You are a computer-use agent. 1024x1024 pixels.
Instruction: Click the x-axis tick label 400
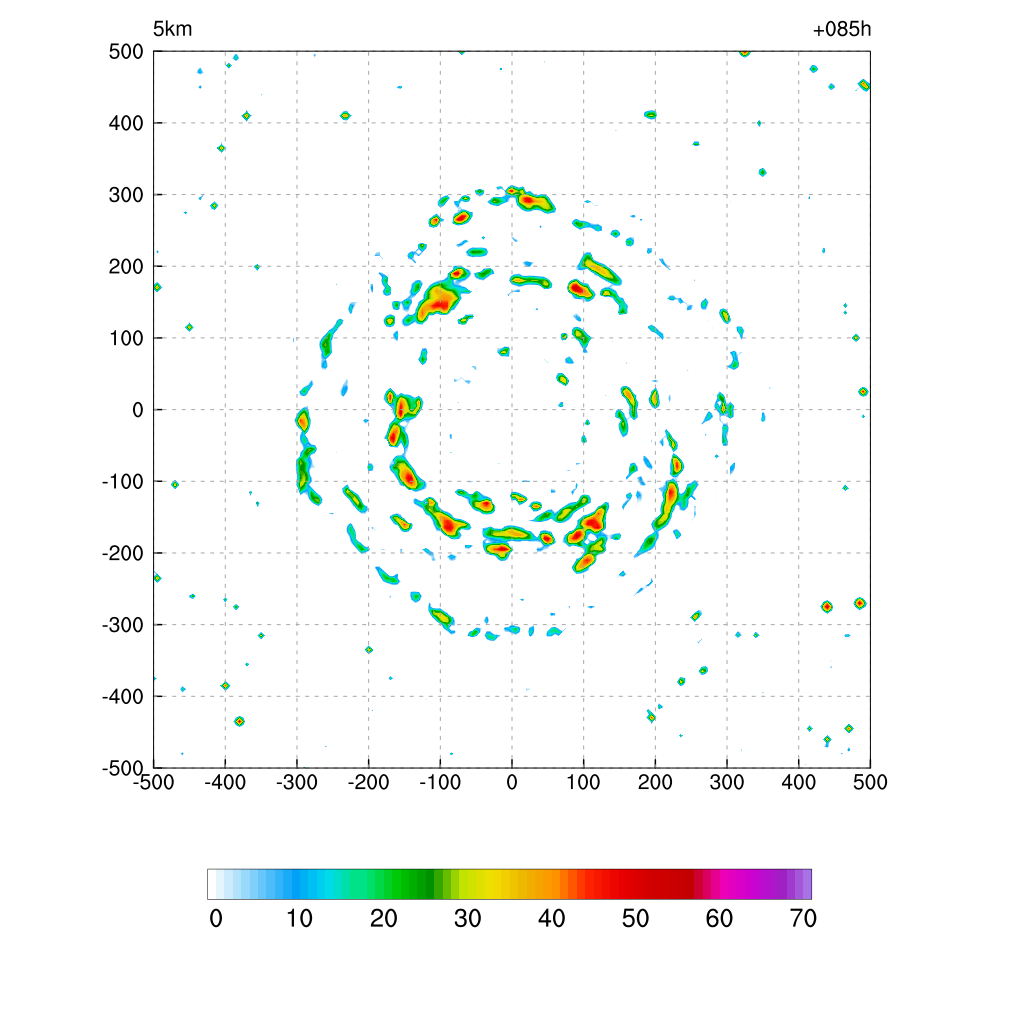point(799,782)
